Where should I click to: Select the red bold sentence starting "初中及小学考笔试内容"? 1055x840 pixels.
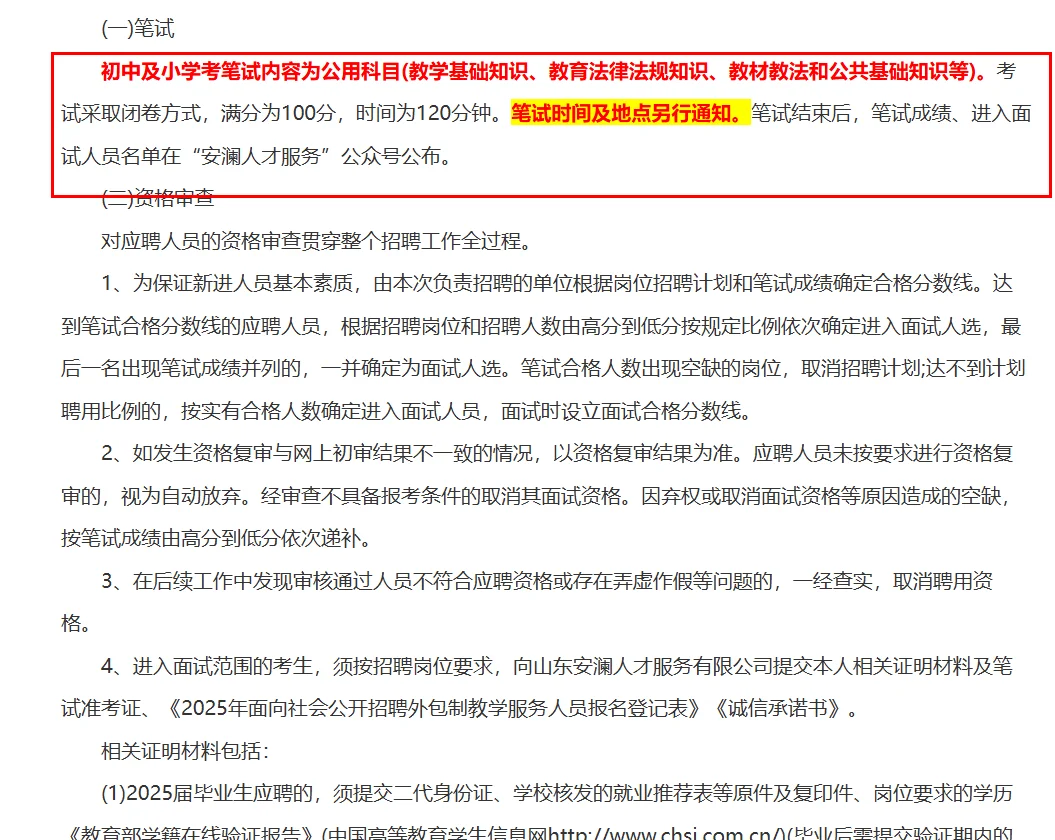click(544, 71)
